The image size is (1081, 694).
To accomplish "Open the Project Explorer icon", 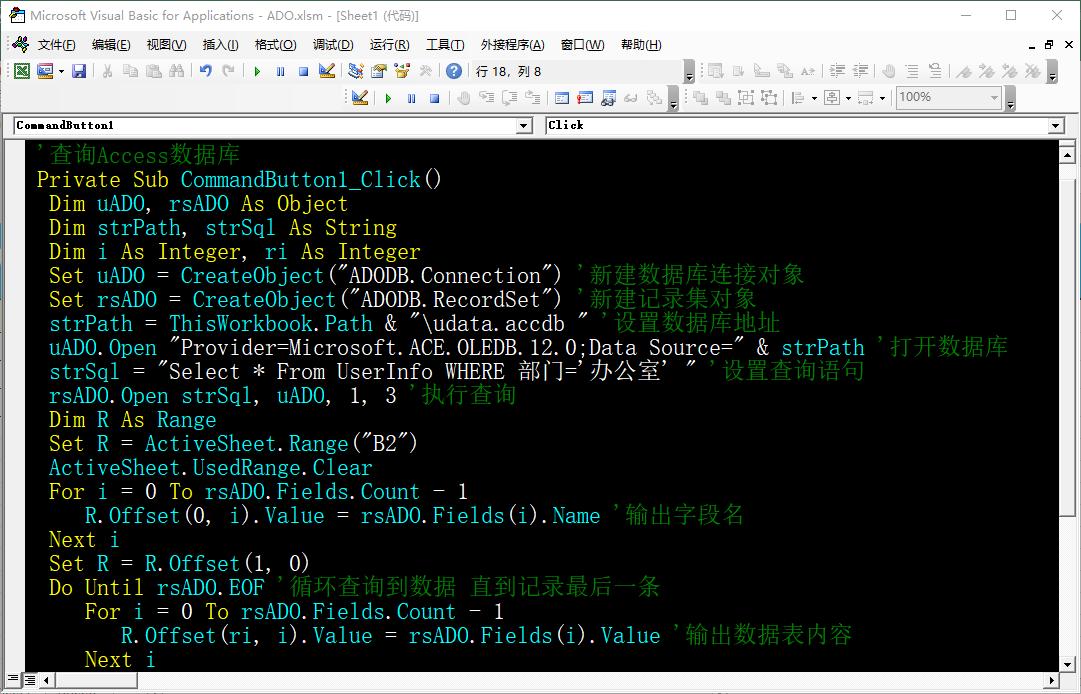I will [x=356, y=71].
